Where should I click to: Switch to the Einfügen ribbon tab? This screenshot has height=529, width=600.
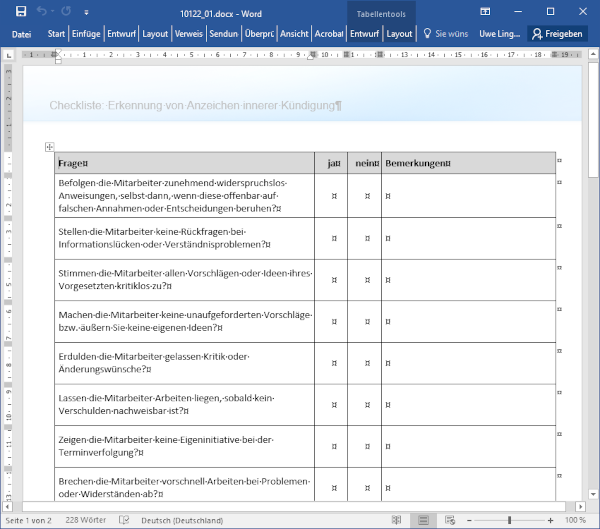(86, 33)
